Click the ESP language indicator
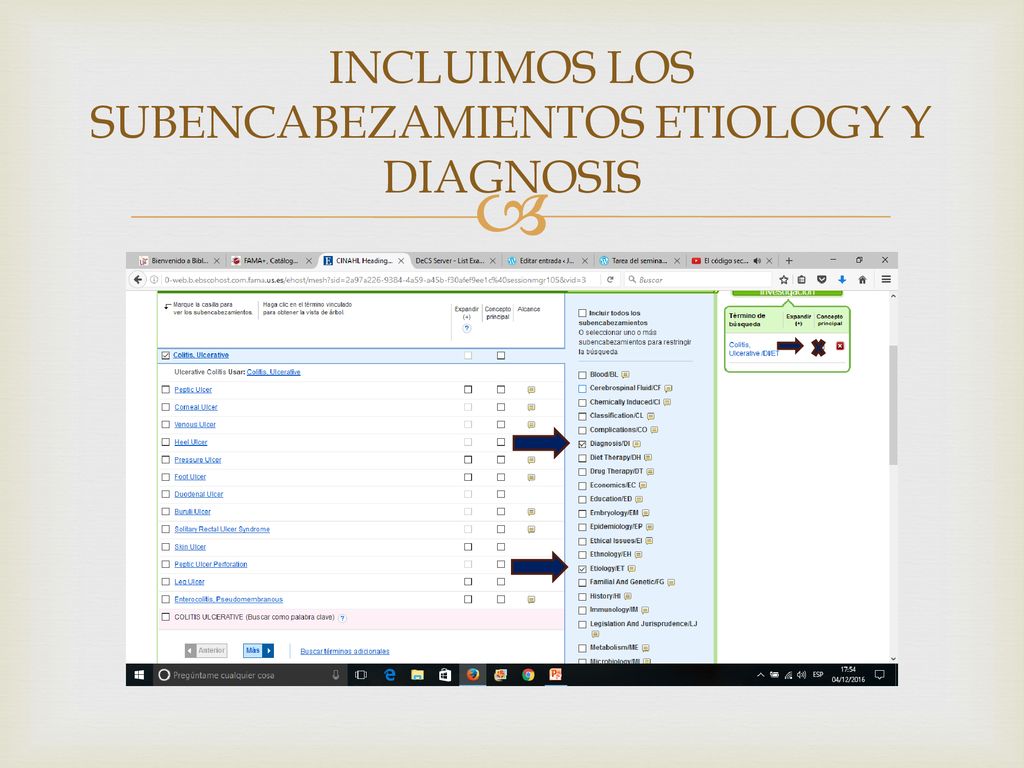The image size is (1024, 768). point(818,675)
